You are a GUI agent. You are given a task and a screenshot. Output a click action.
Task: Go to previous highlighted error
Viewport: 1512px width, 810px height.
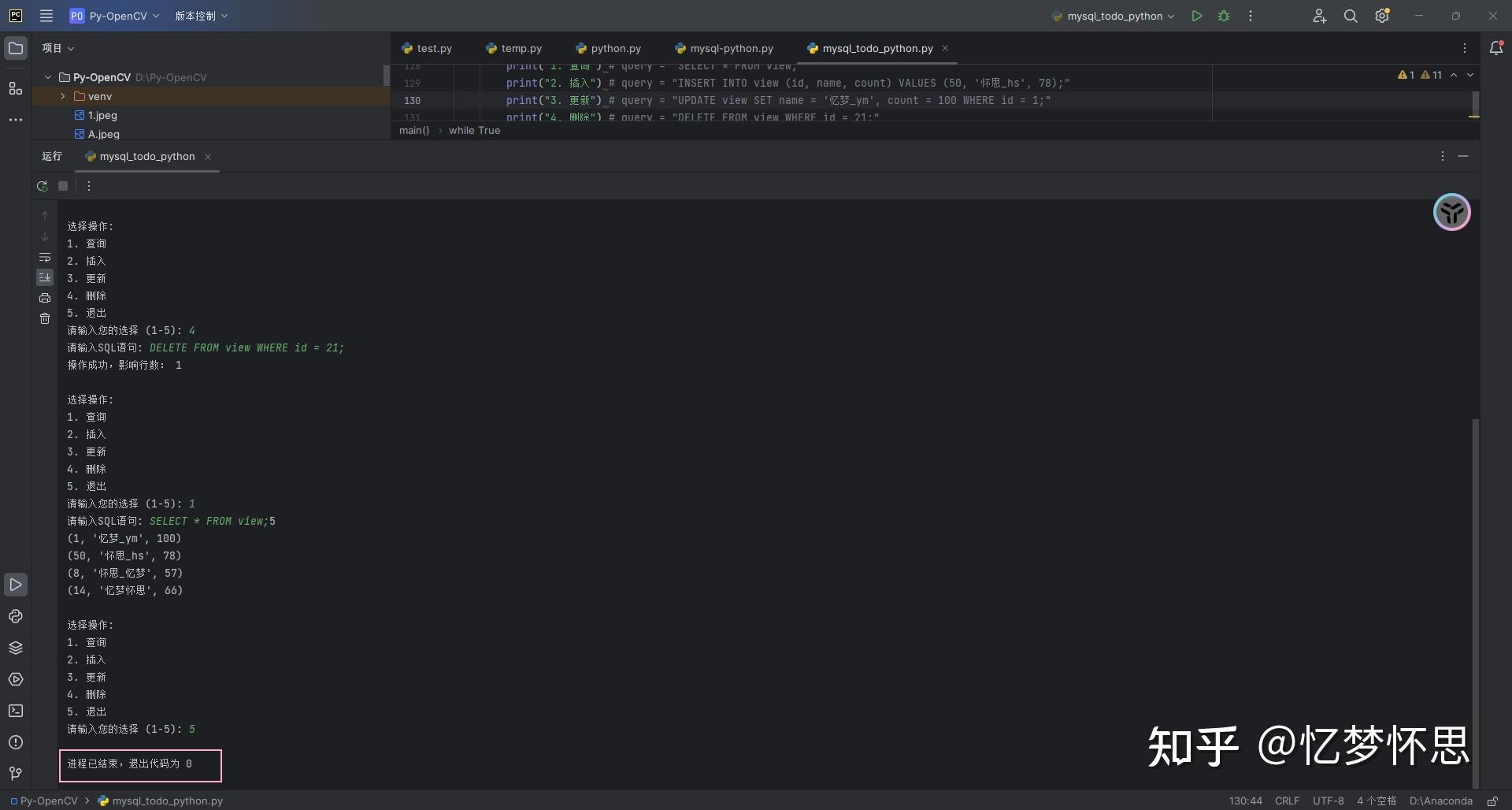[1454, 75]
